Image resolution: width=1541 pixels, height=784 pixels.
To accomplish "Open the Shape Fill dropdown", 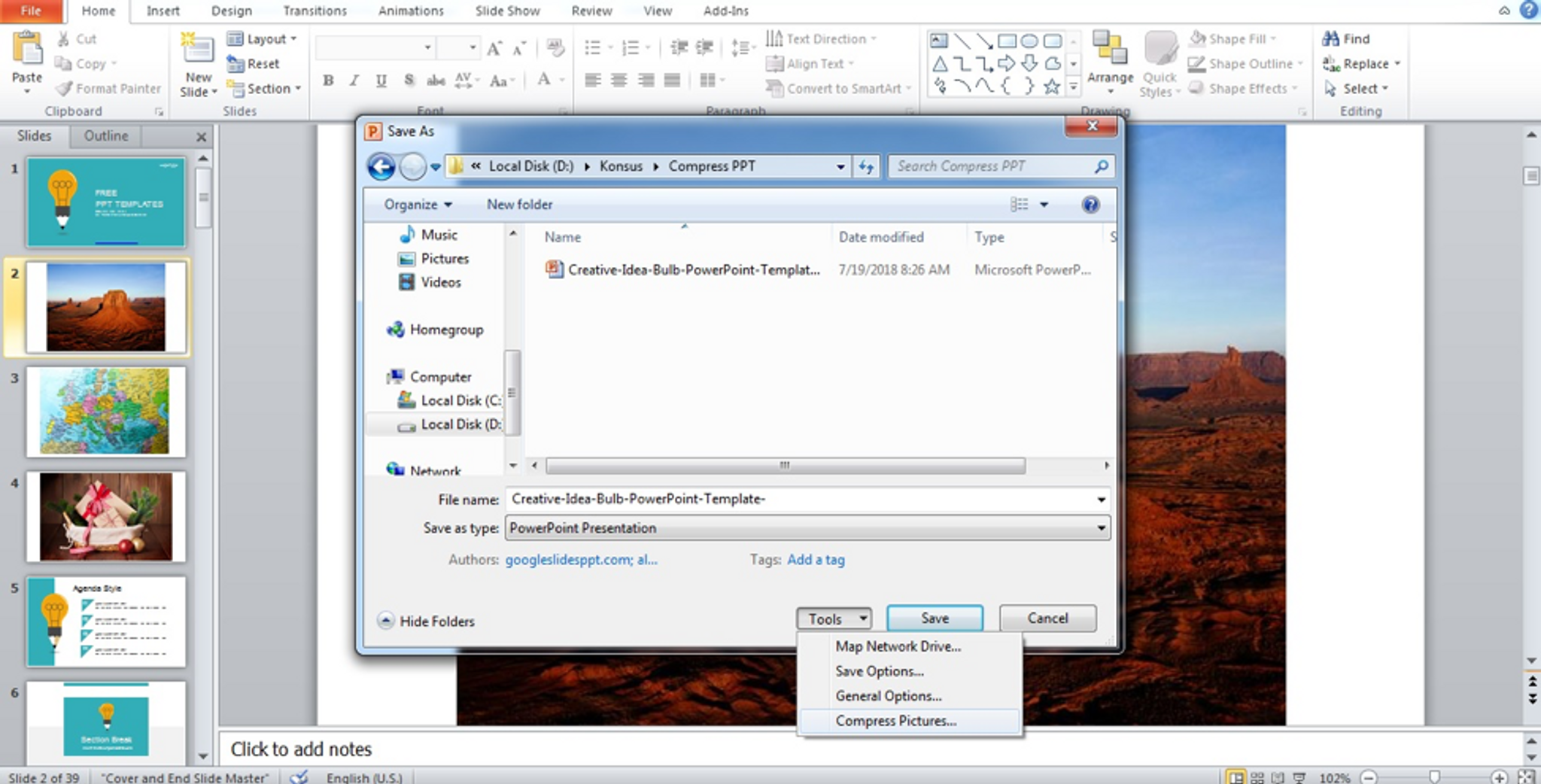I will pyautogui.click(x=1232, y=38).
